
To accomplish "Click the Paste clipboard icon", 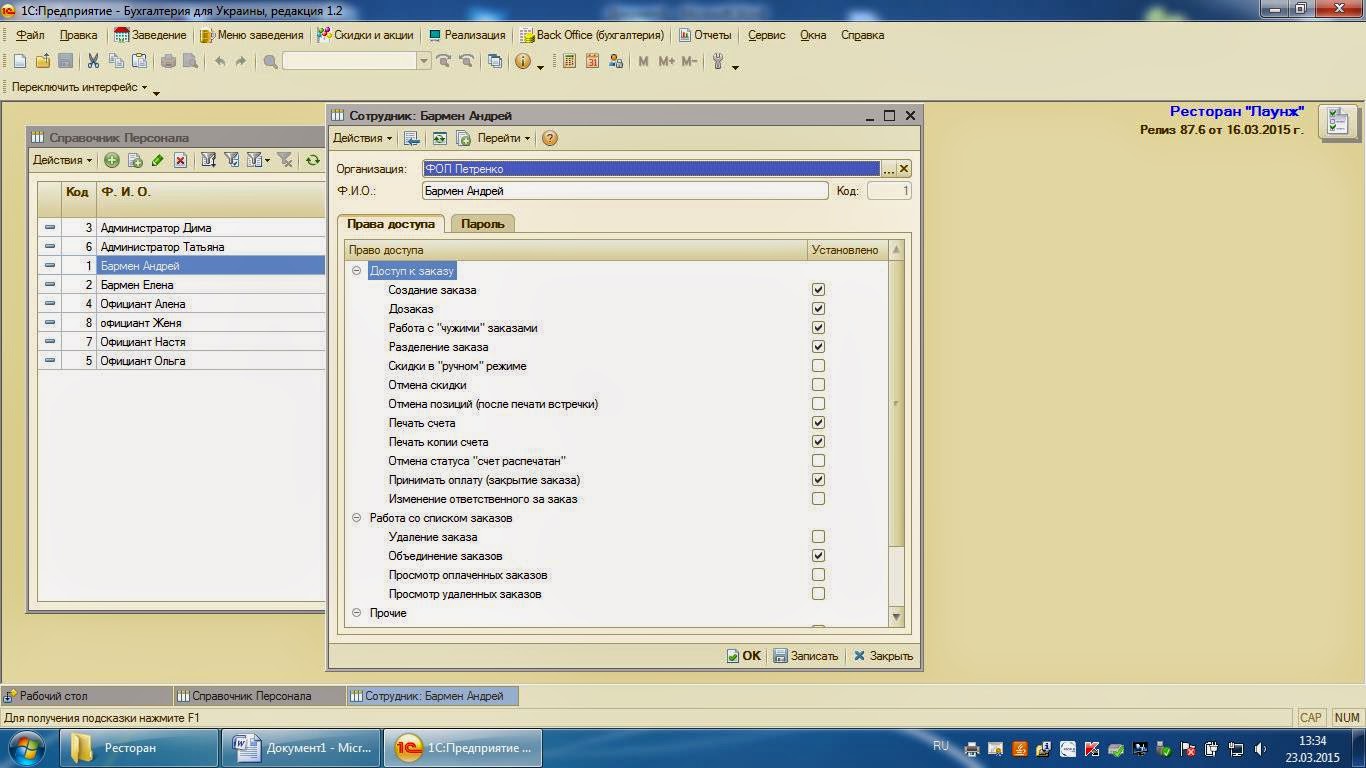I will [x=139, y=61].
